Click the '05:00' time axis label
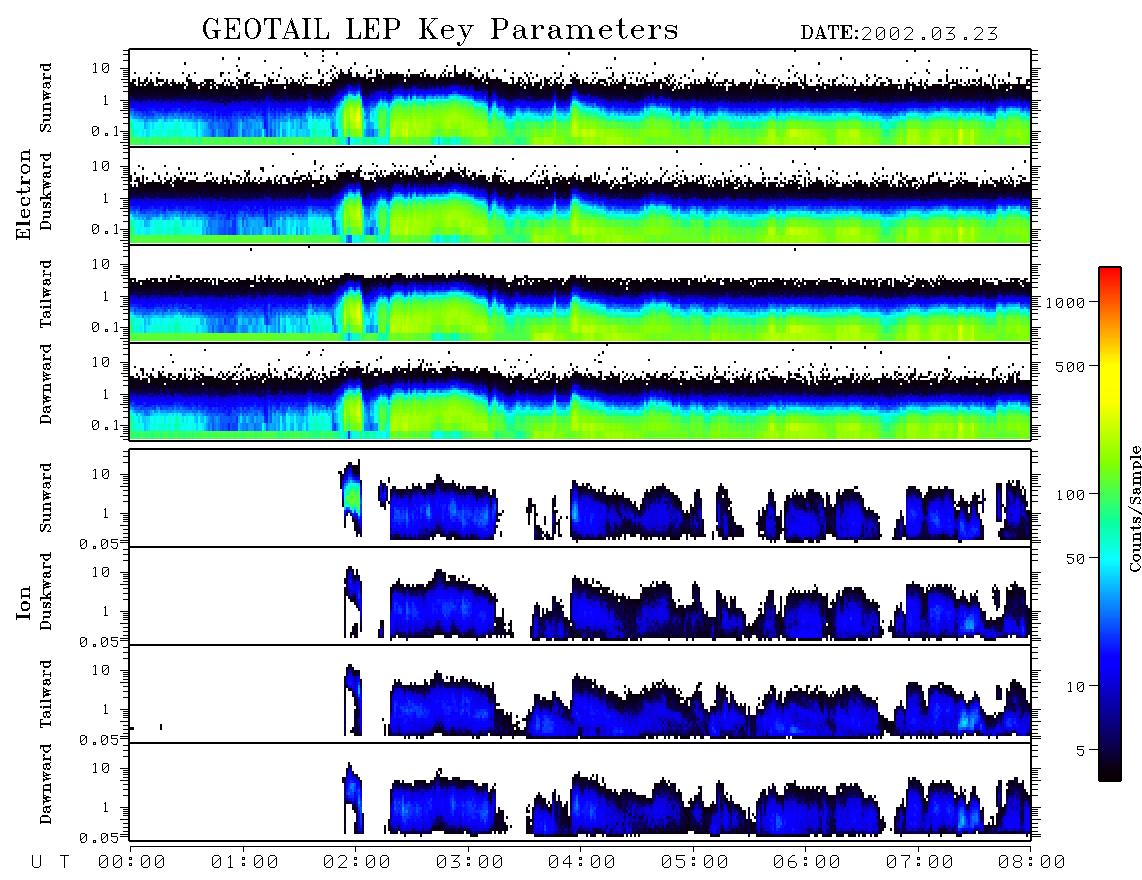Viewport: 1142px width, 880px height. pos(695,862)
